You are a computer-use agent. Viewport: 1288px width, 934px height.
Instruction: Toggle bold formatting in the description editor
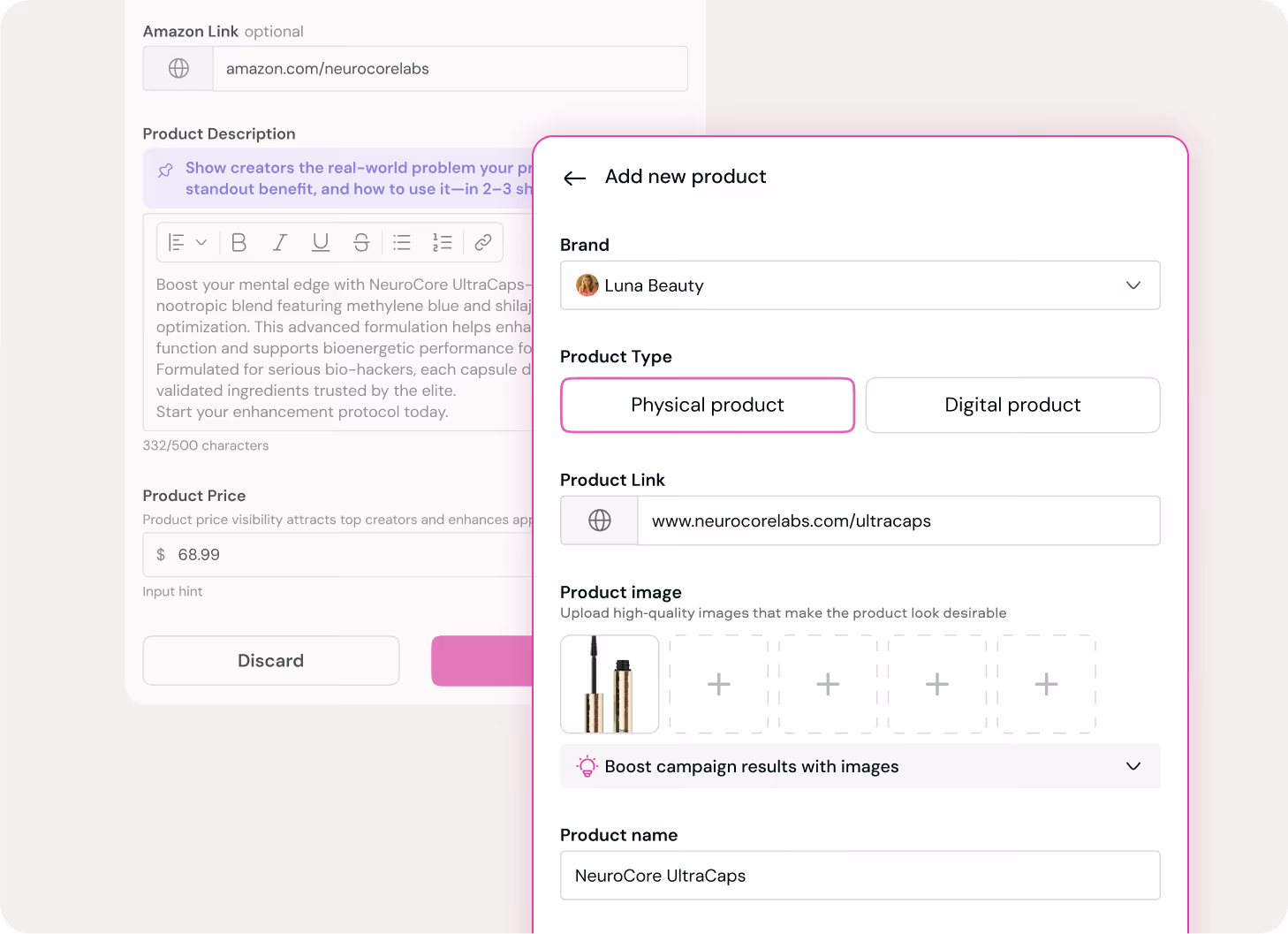tap(239, 242)
